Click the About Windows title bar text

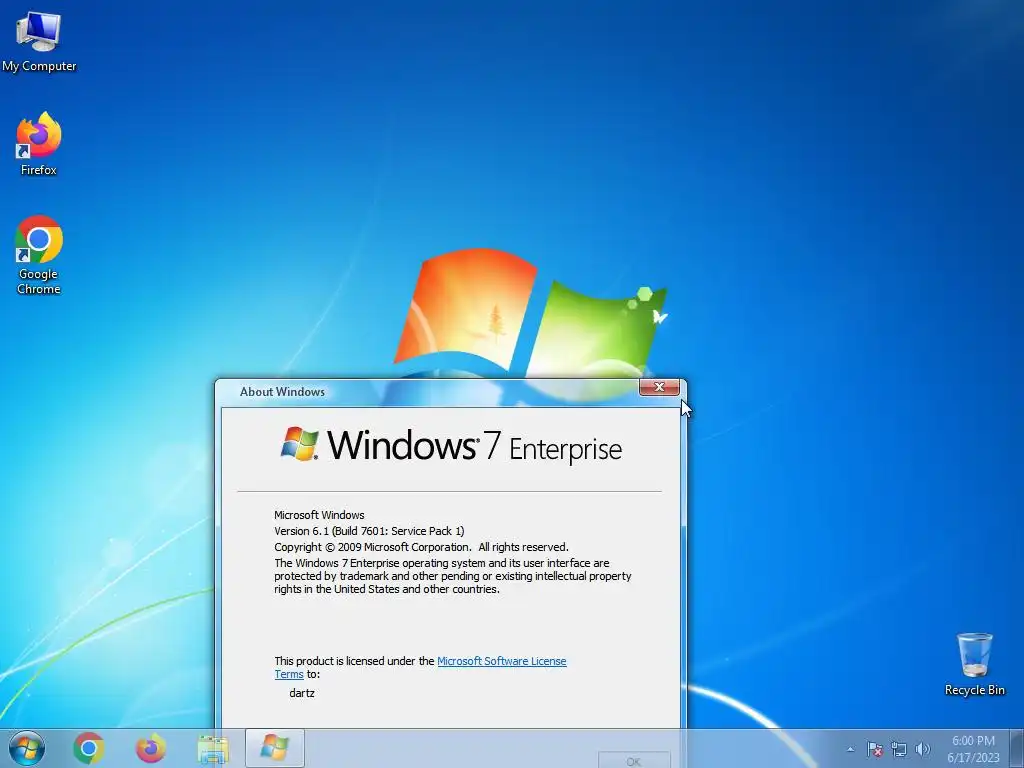(x=282, y=392)
